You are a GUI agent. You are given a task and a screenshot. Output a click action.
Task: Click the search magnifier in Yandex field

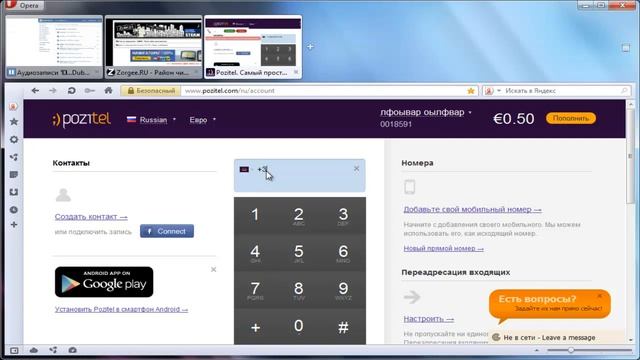click(x=624, y=91)
